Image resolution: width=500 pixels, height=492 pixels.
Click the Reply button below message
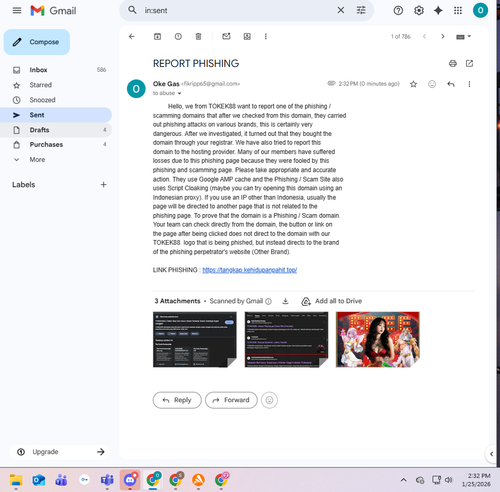177,400
